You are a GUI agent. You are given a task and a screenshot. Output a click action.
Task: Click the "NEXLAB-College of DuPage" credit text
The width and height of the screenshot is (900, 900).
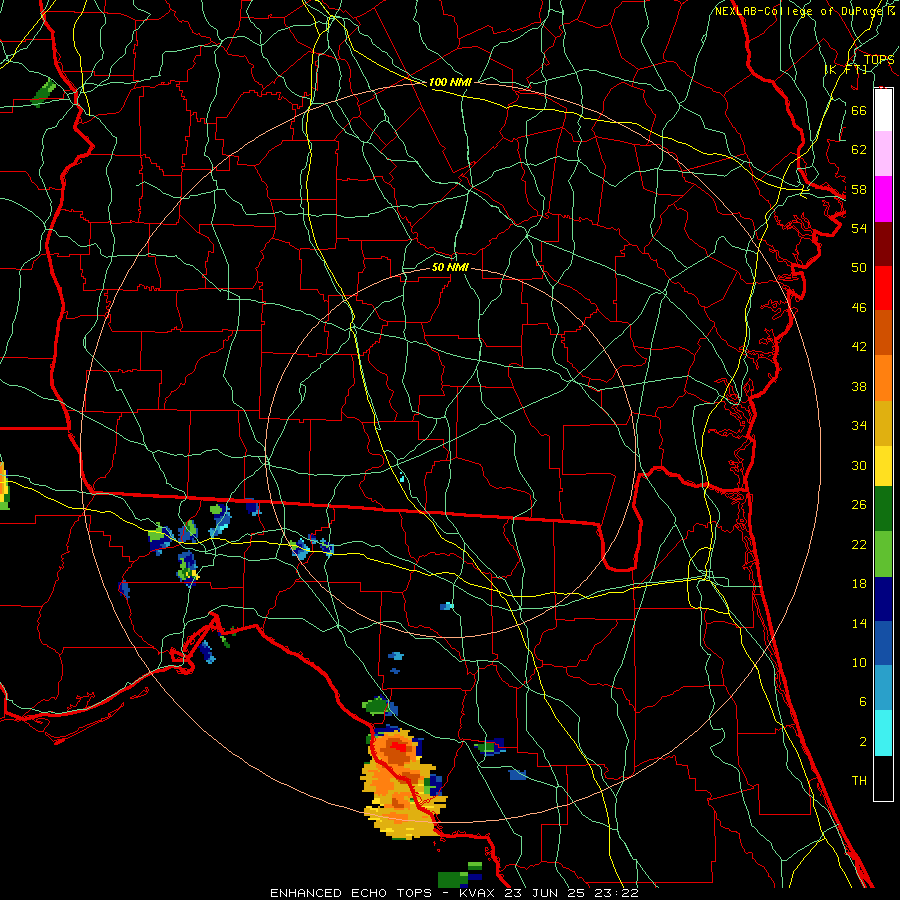pyautogui.click(x=801, y=11)
